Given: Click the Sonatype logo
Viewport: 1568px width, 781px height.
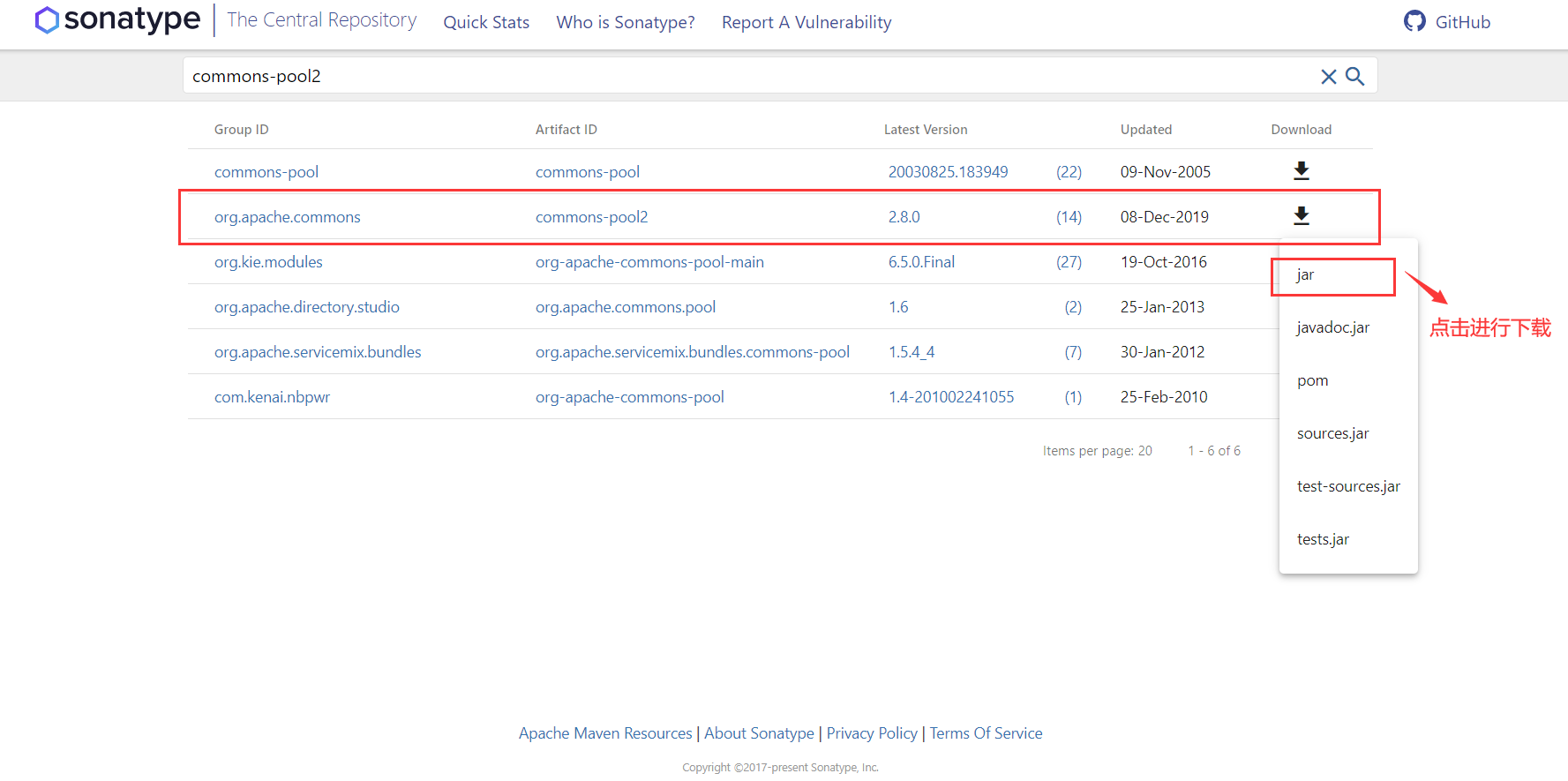Looking at the screenshot, I should (x=117, y=20).
